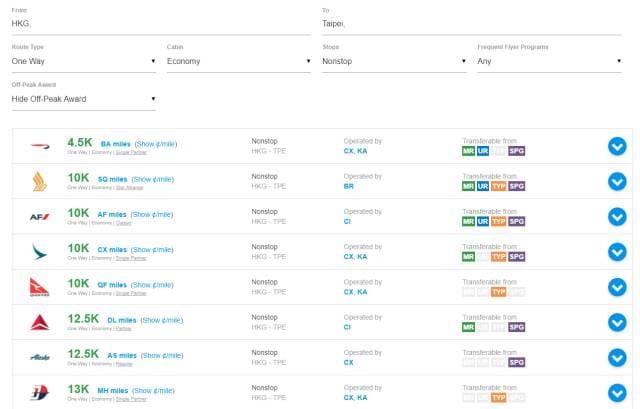Expand the BA miles result details
Screen dimensions: 640x409
tap(617, 146)
